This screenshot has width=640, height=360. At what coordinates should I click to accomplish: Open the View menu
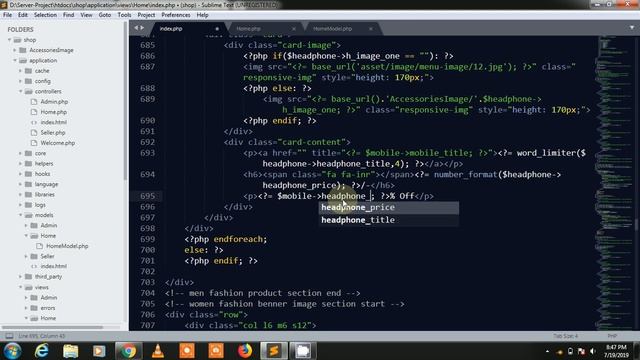[x=86, y=15]
